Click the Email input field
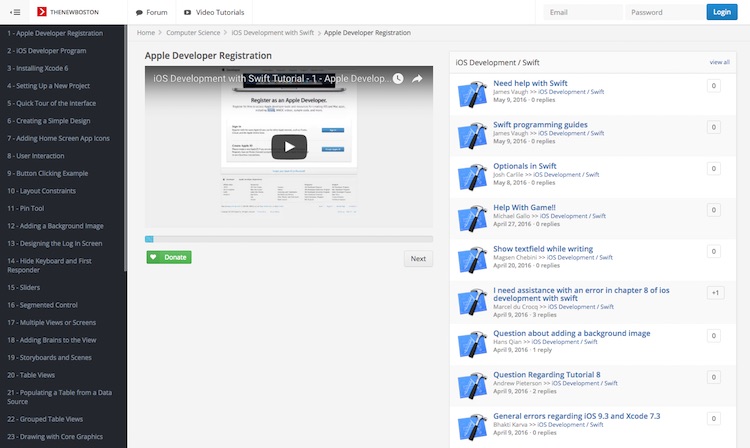Viewport: 750px width, 448px height. (x=583, y=12)
